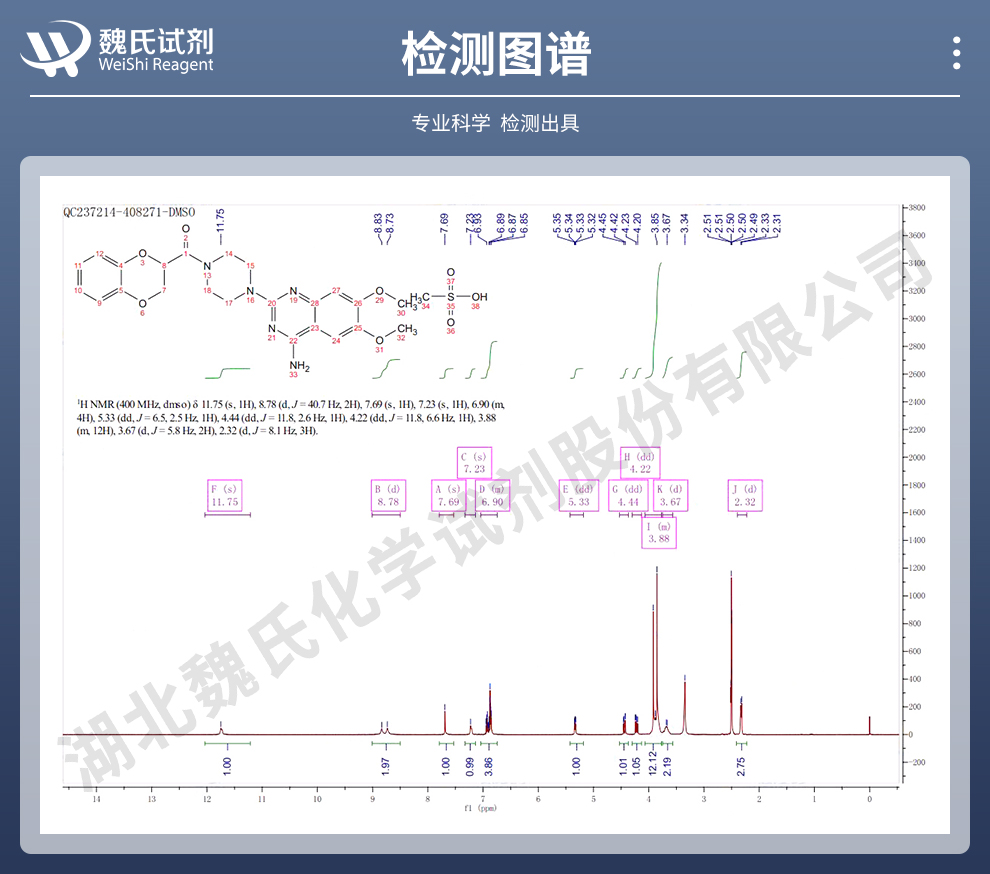
Task: Click the 1H NMR summary text line
Action: click(290, 417)
